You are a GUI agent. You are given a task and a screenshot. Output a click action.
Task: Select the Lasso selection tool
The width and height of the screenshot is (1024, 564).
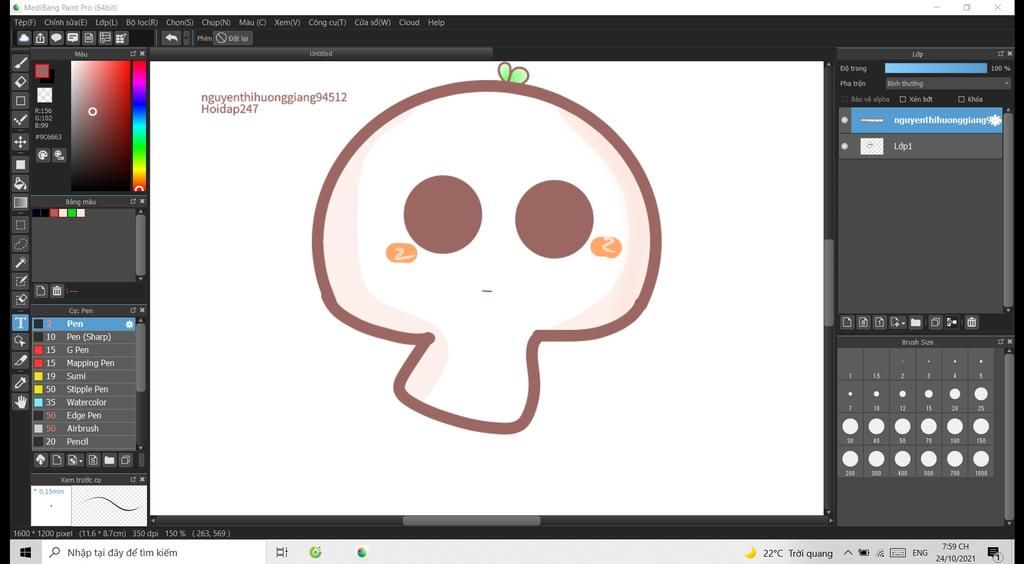pos(20,243)
